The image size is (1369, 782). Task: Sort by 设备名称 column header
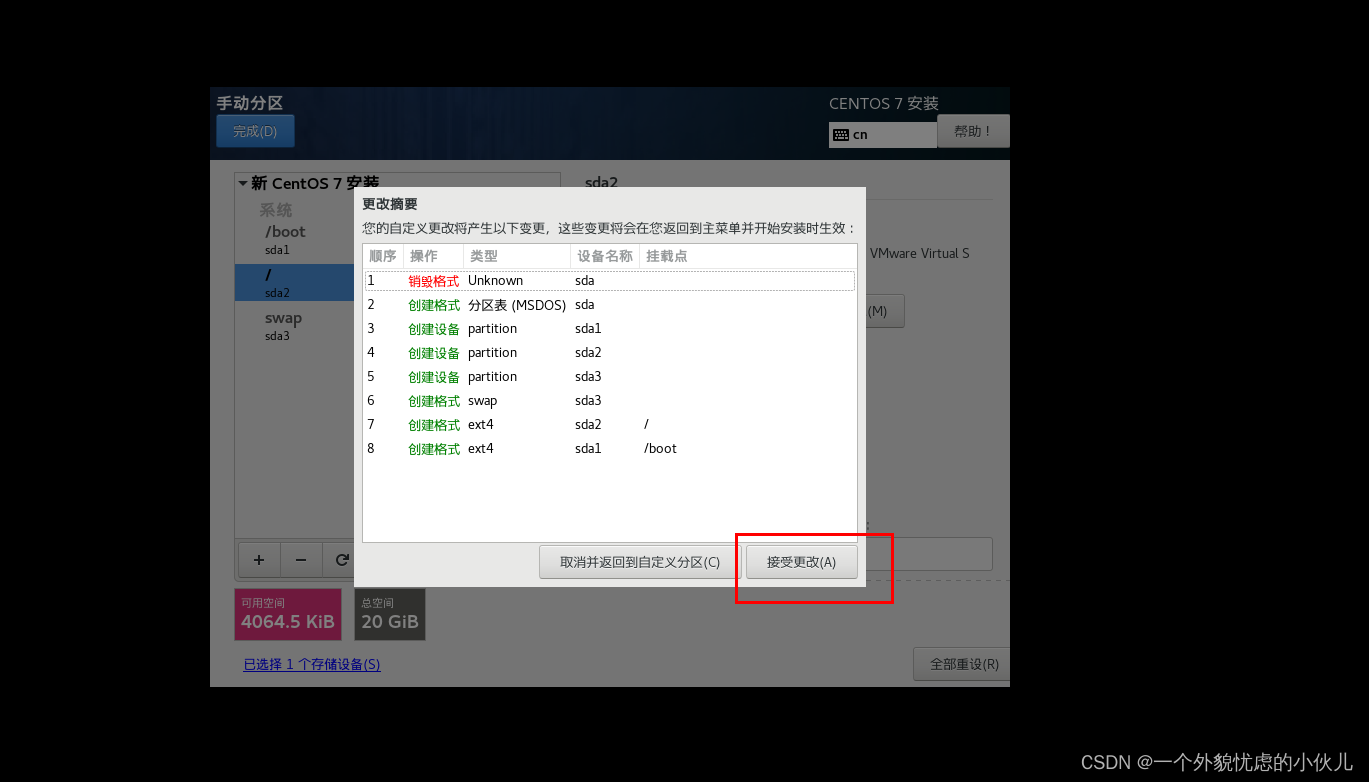(x=605, y=256)
